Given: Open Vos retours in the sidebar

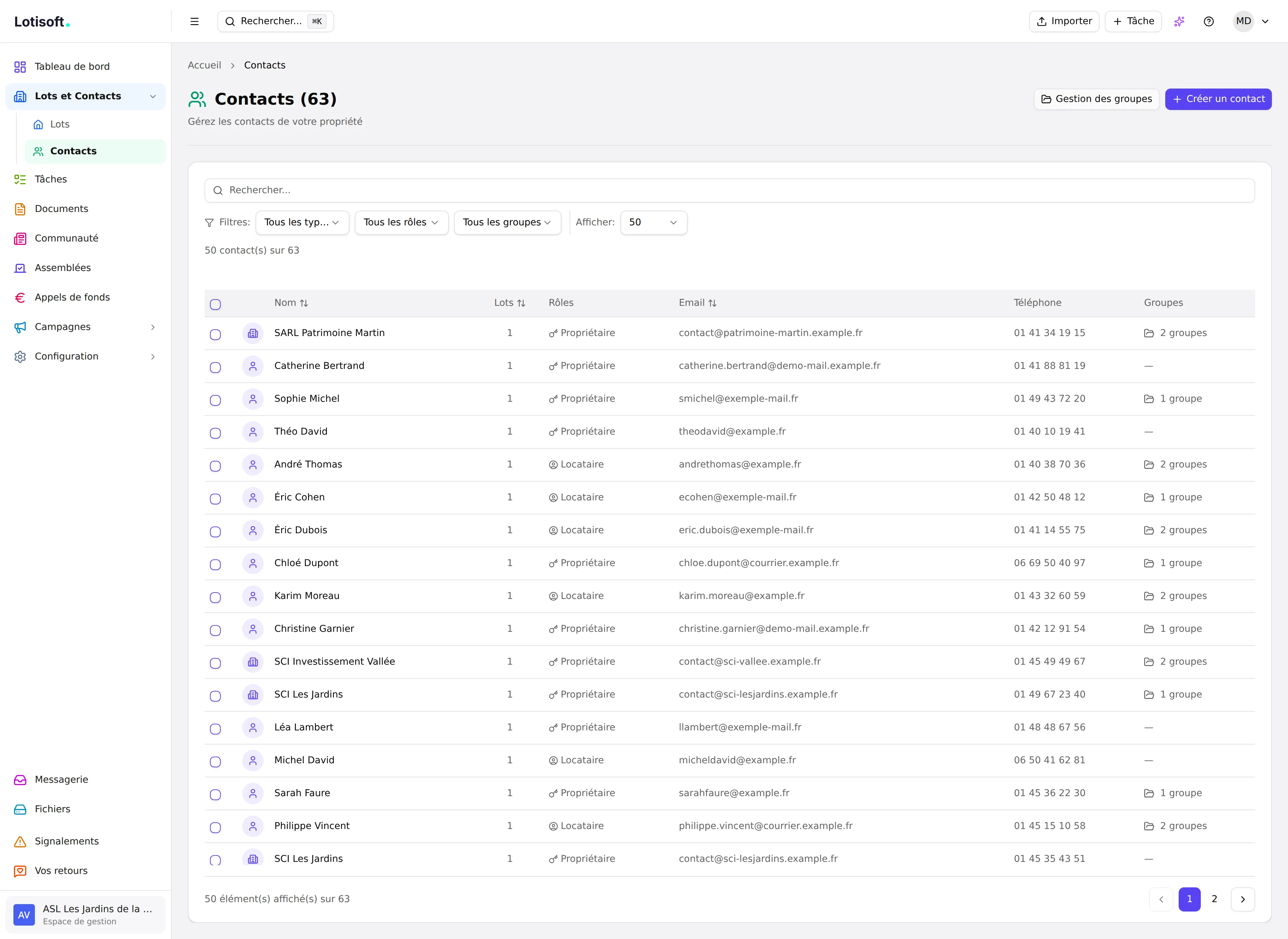Looking at the screenshot, I should (x=85, y=871).
